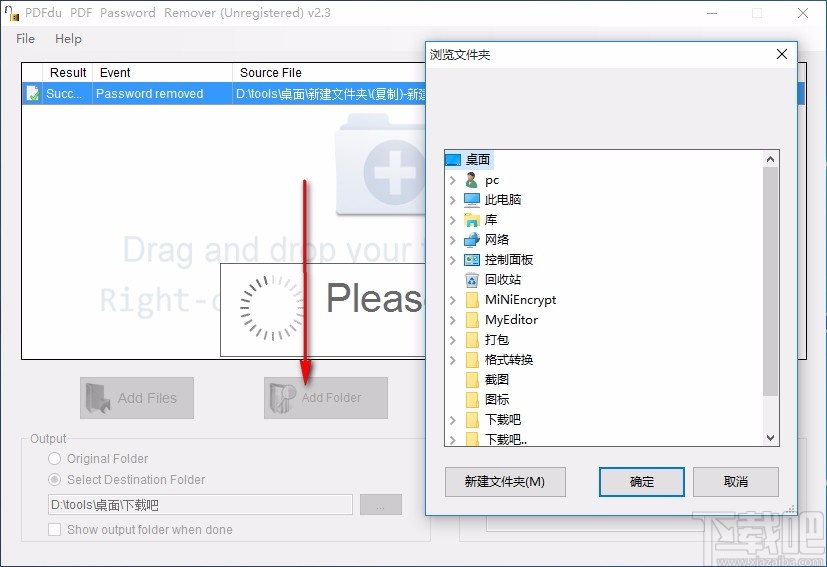
Task: Close the 浏览文件夹 dialog
Action: [x=782, y=54]
